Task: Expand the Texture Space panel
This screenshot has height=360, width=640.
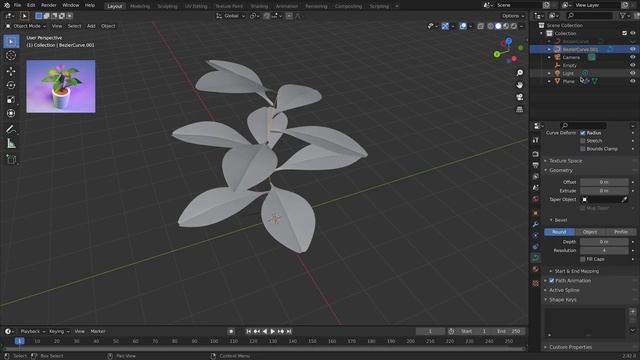Action: (x=565, y=161)
